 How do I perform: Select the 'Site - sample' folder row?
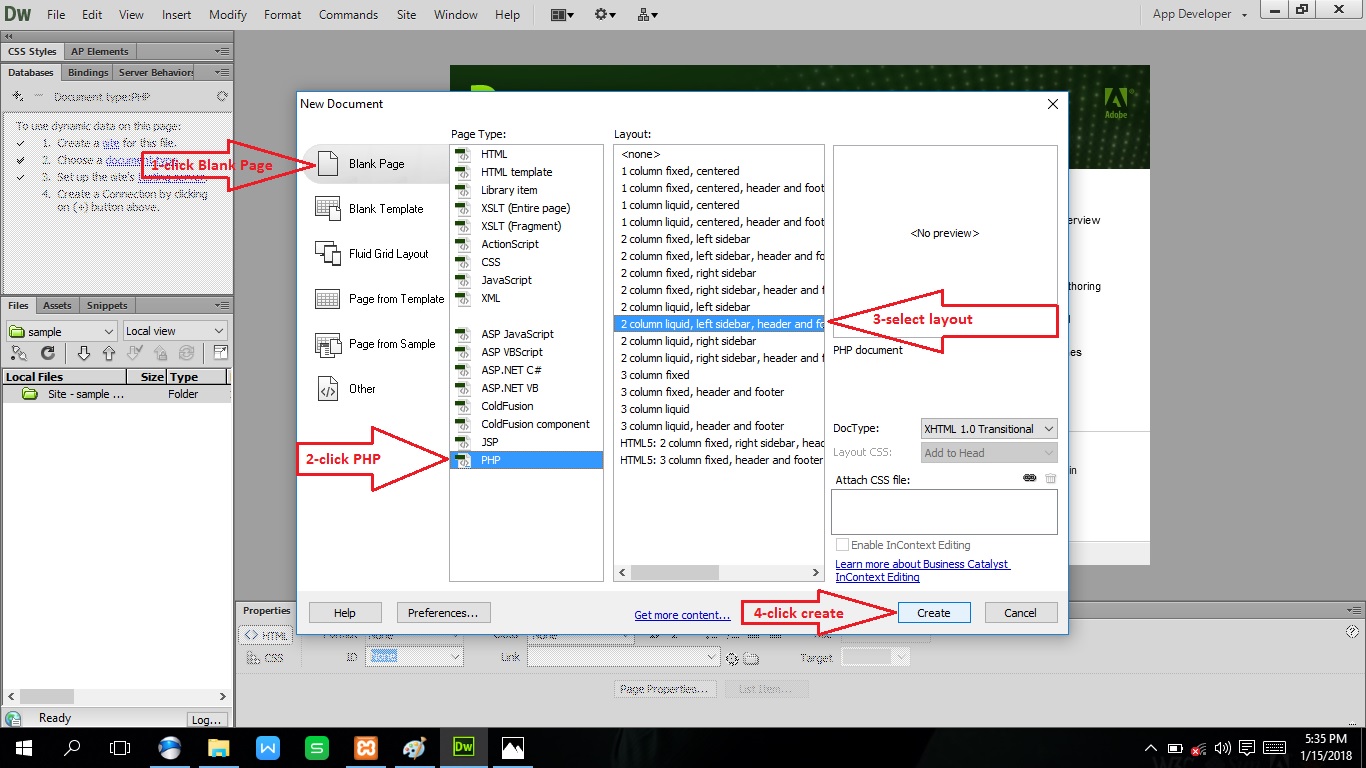116,394
